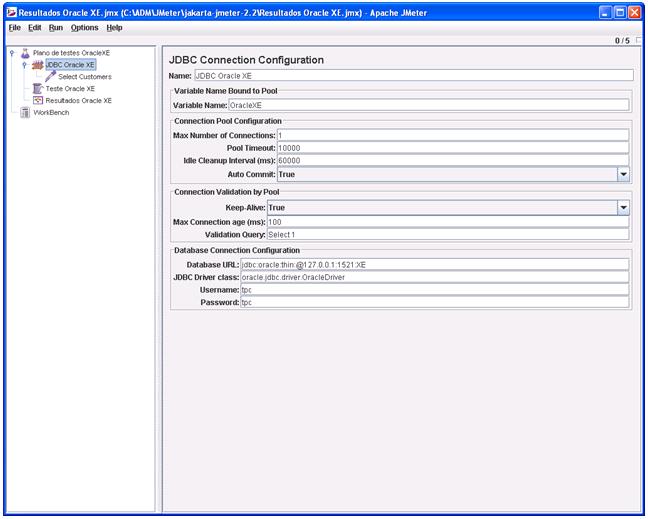Open the Run menu
Viewport: 648px width, 519px height.
(56, 27)
